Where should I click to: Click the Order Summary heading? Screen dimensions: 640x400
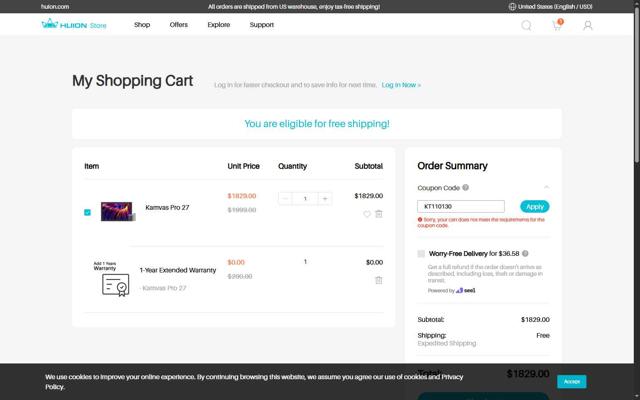452,166
